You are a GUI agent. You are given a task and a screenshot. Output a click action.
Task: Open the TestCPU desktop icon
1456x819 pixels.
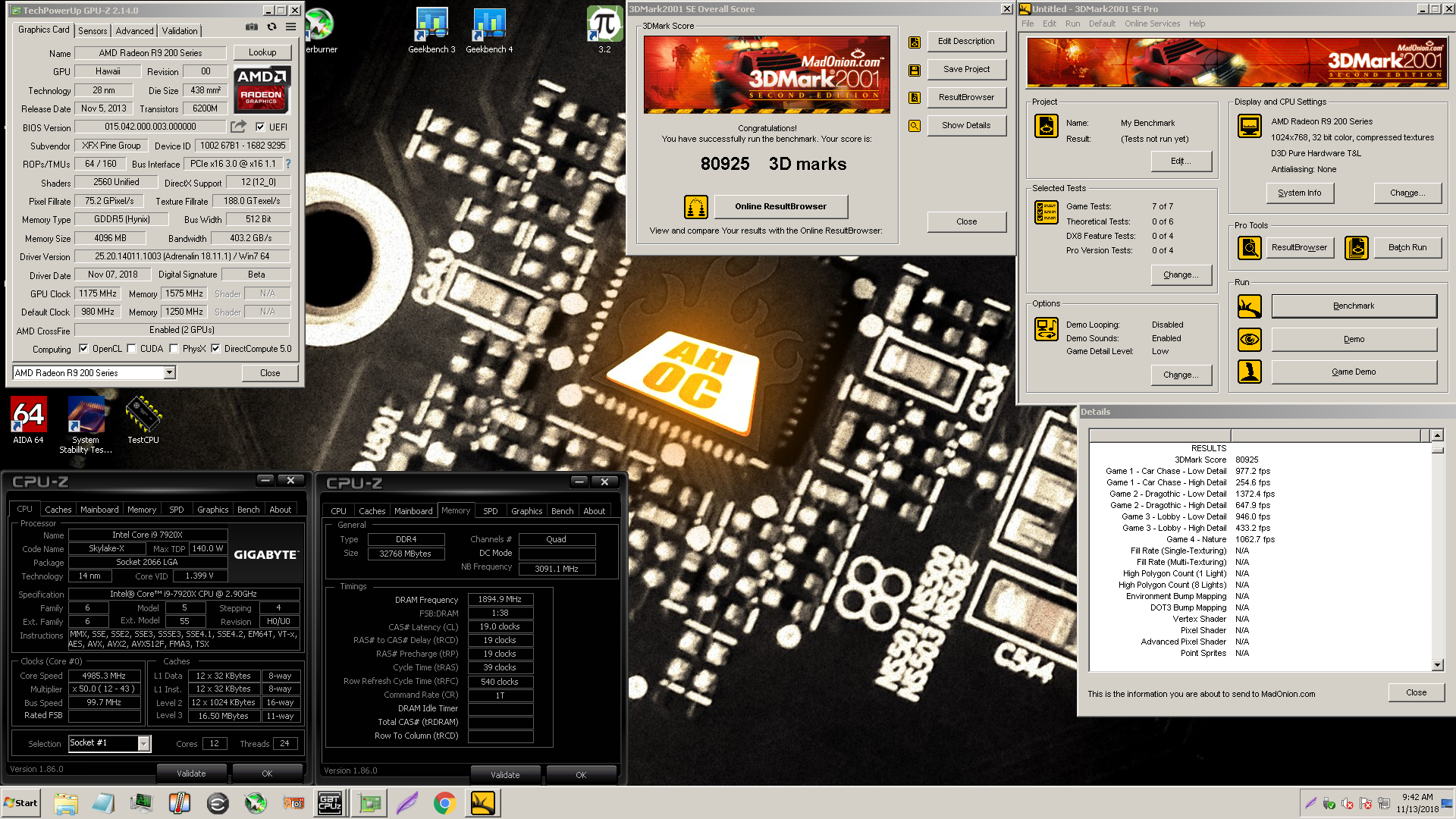pyautogui.click(x=143, y=420)
